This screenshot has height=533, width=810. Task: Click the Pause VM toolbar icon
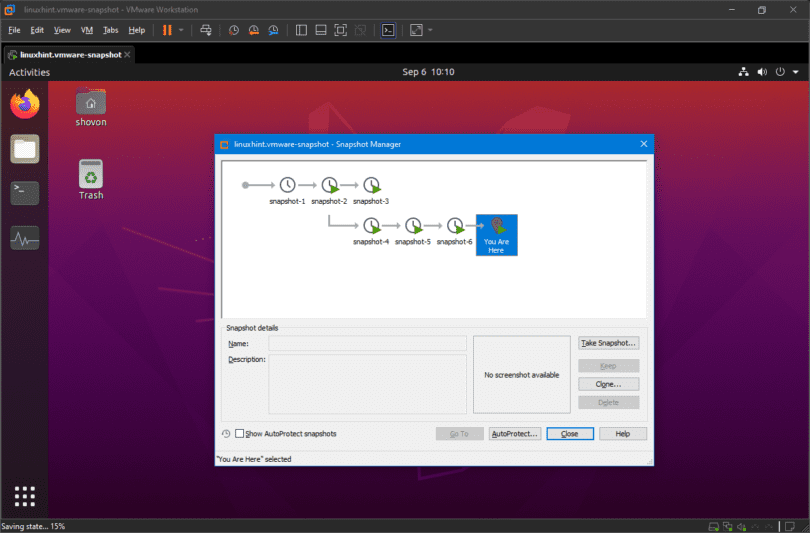pyautogui.click(x=167, y=30)
